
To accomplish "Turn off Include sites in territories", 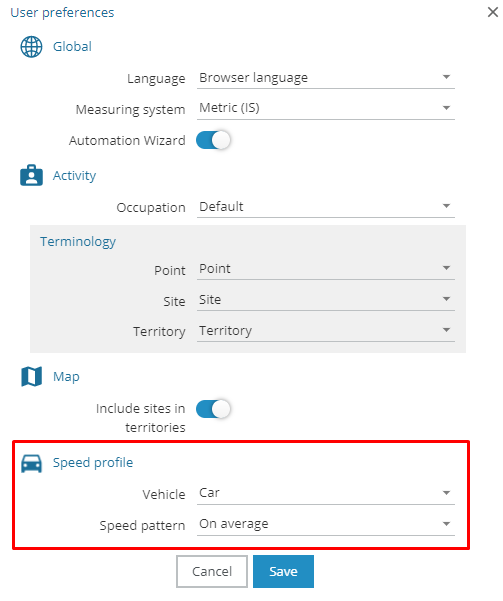I will 213,409.
